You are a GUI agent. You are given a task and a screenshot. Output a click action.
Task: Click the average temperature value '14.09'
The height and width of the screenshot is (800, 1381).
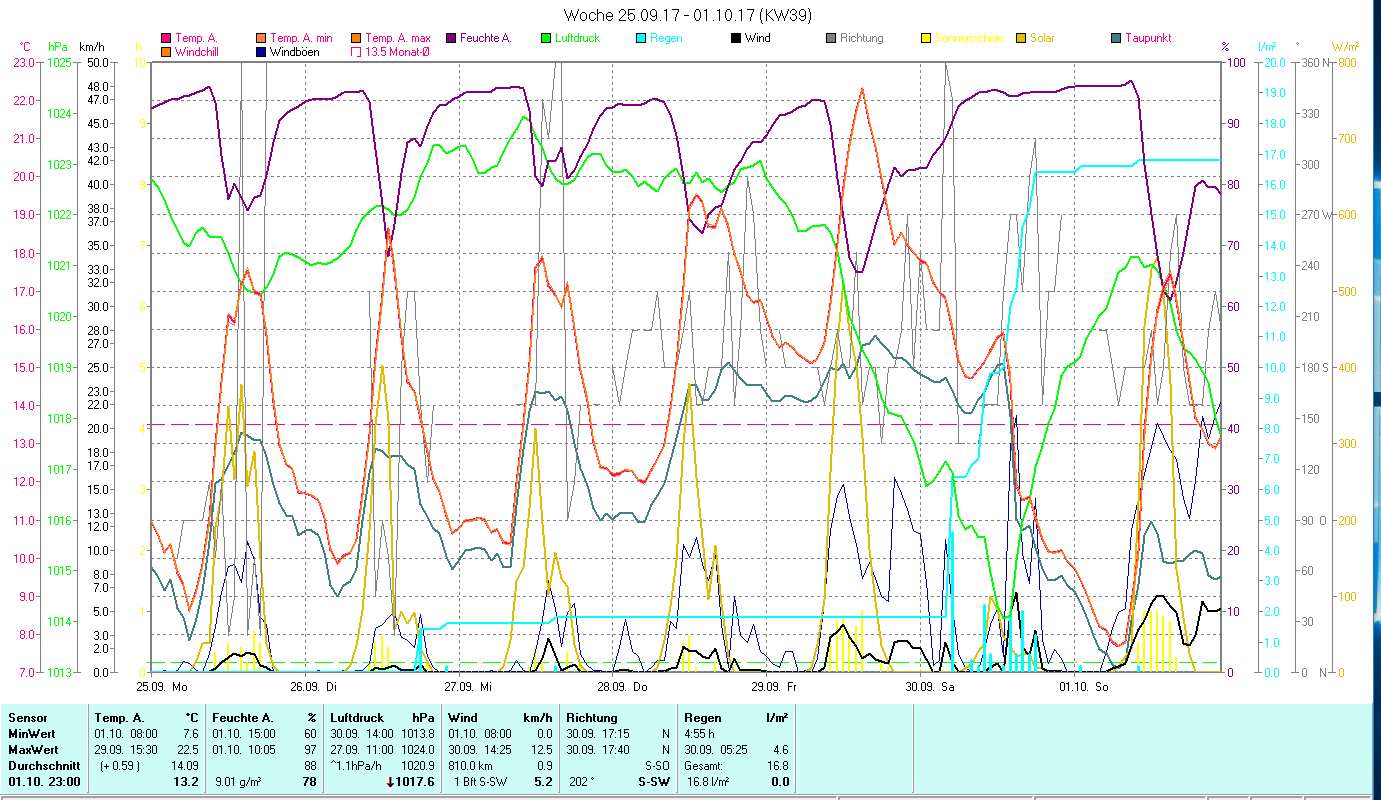(185, 766)
